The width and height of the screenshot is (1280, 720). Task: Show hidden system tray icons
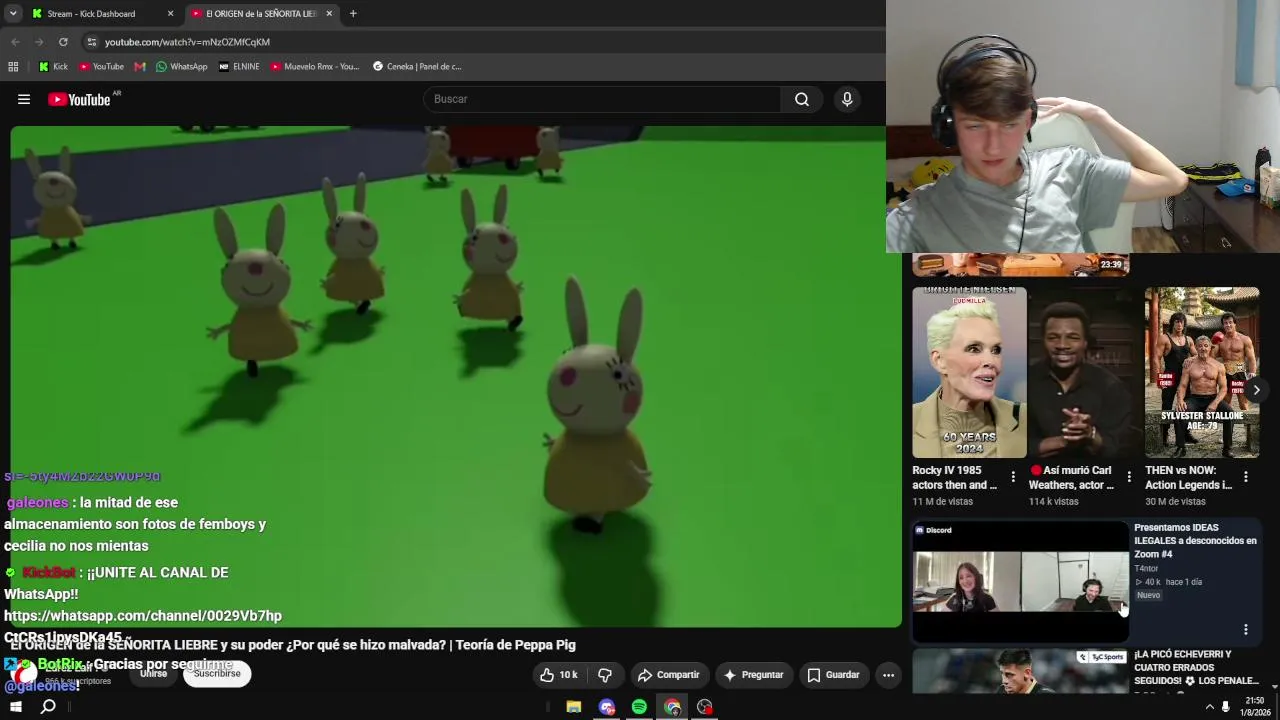pyautogui.click(x=1209, y=707)
